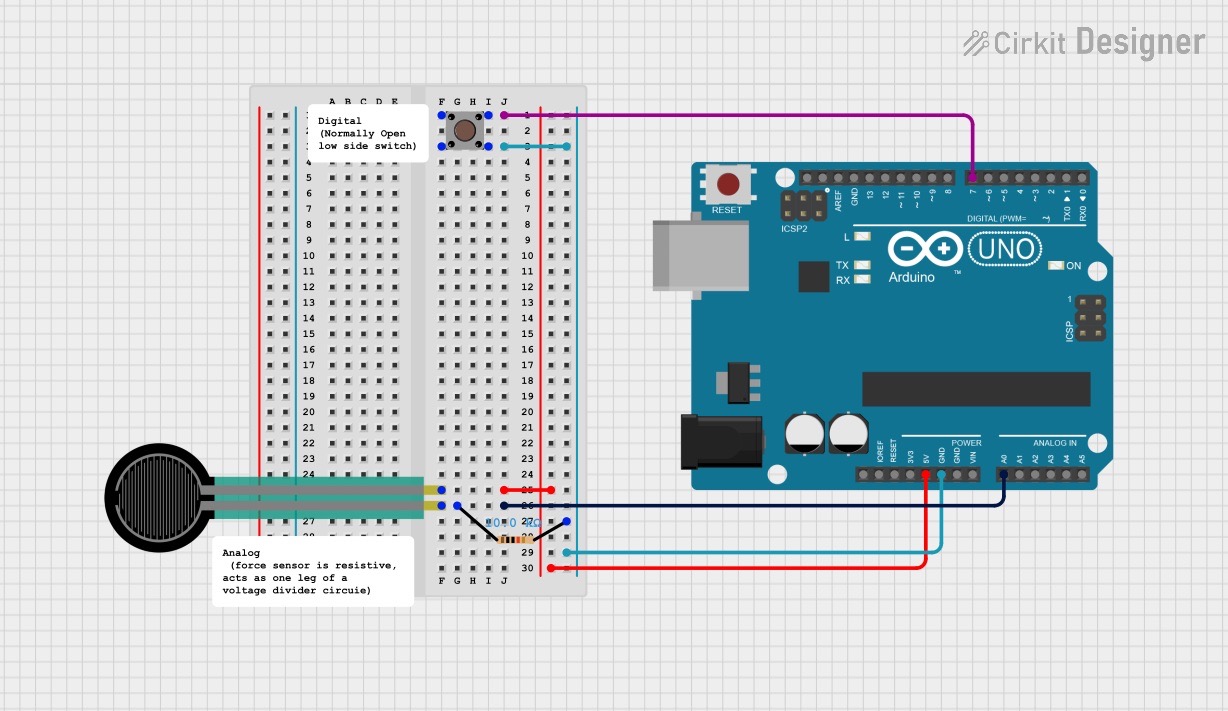This screenshot has height=711, width=1228.
Task: Click digital pin 7 with purple wire
Action: tap(972, 178)
